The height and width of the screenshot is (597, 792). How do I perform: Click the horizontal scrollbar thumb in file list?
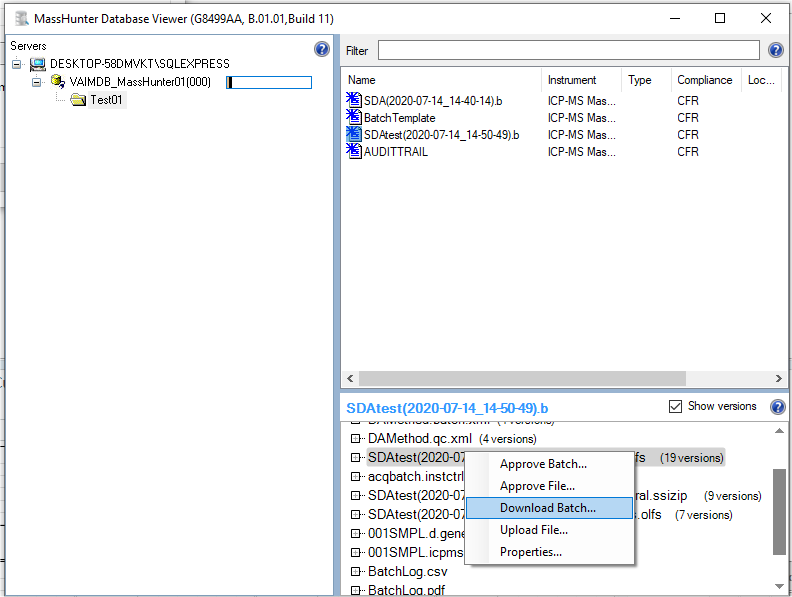pyautogui.click(x=522, y=378)
